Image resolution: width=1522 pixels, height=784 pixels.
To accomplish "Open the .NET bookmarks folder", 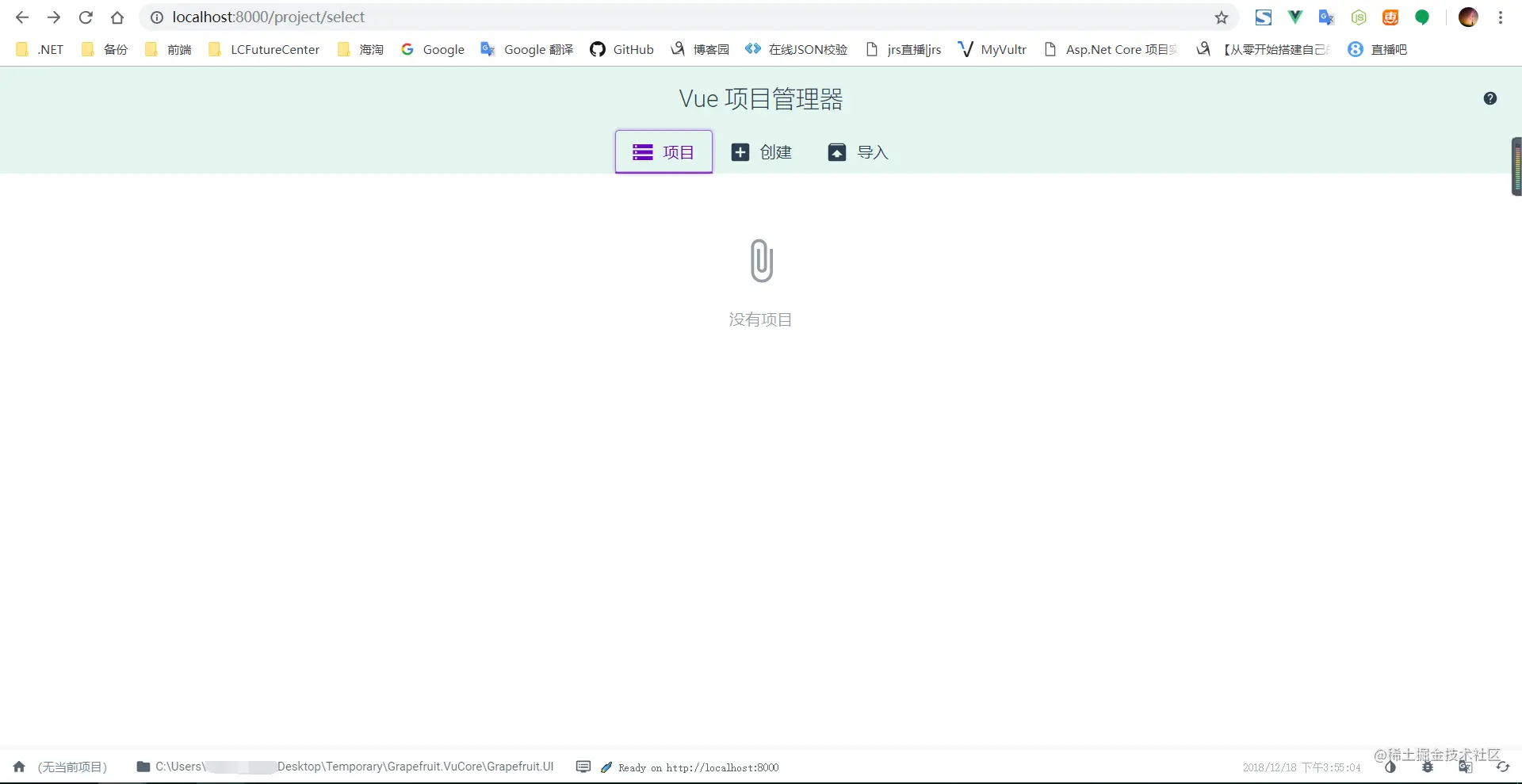I will [40, 49].
